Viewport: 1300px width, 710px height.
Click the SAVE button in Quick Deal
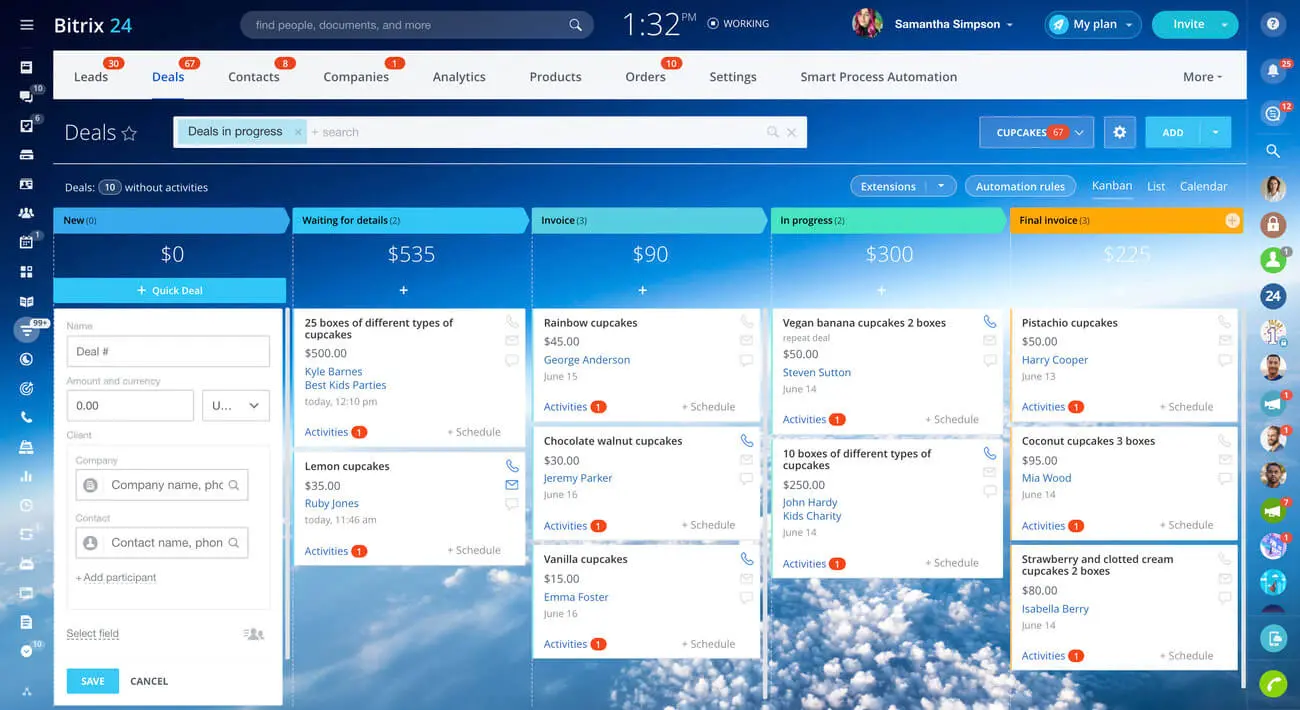(93, 681)
